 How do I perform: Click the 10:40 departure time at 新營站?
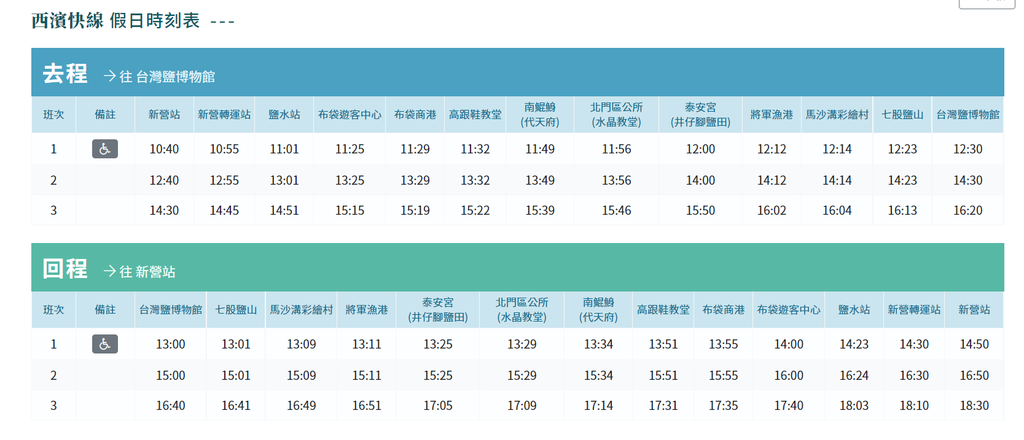pyautogui.click(x=164, y=149)
